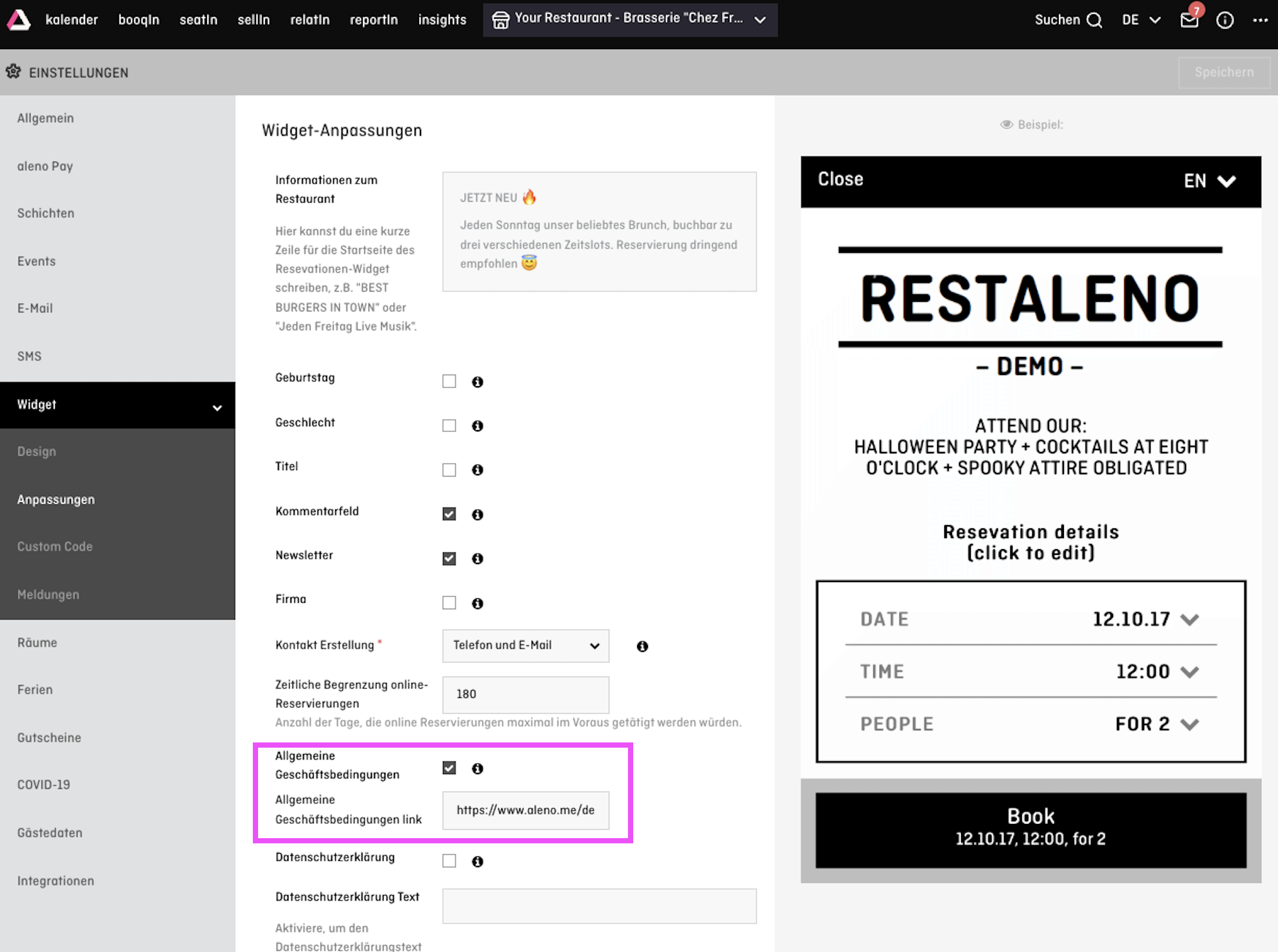Uncheck Allgemeine Geschäftsbedingungen checkbox
Screen dimensions: 1278x952
(x=449, y=768)
